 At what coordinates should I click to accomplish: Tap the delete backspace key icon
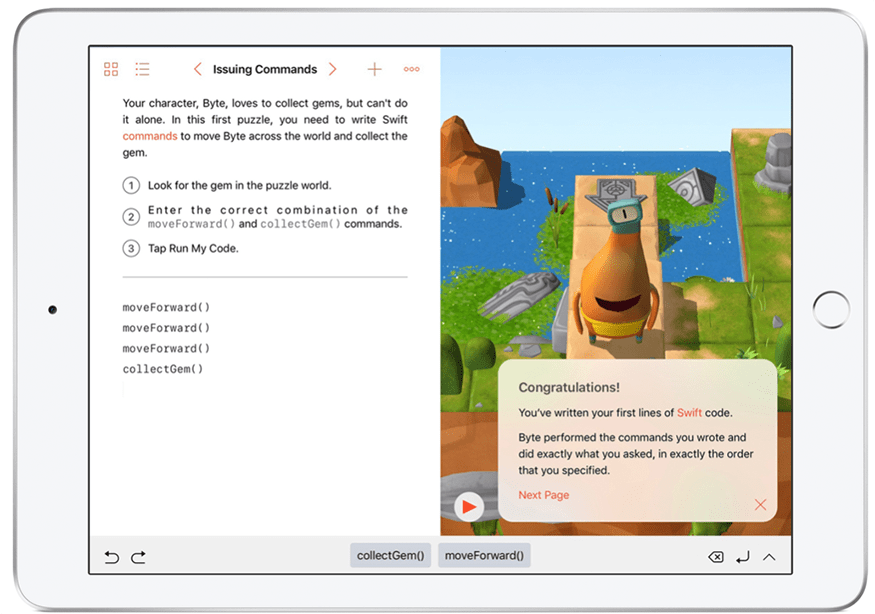(x=715, y=557)
